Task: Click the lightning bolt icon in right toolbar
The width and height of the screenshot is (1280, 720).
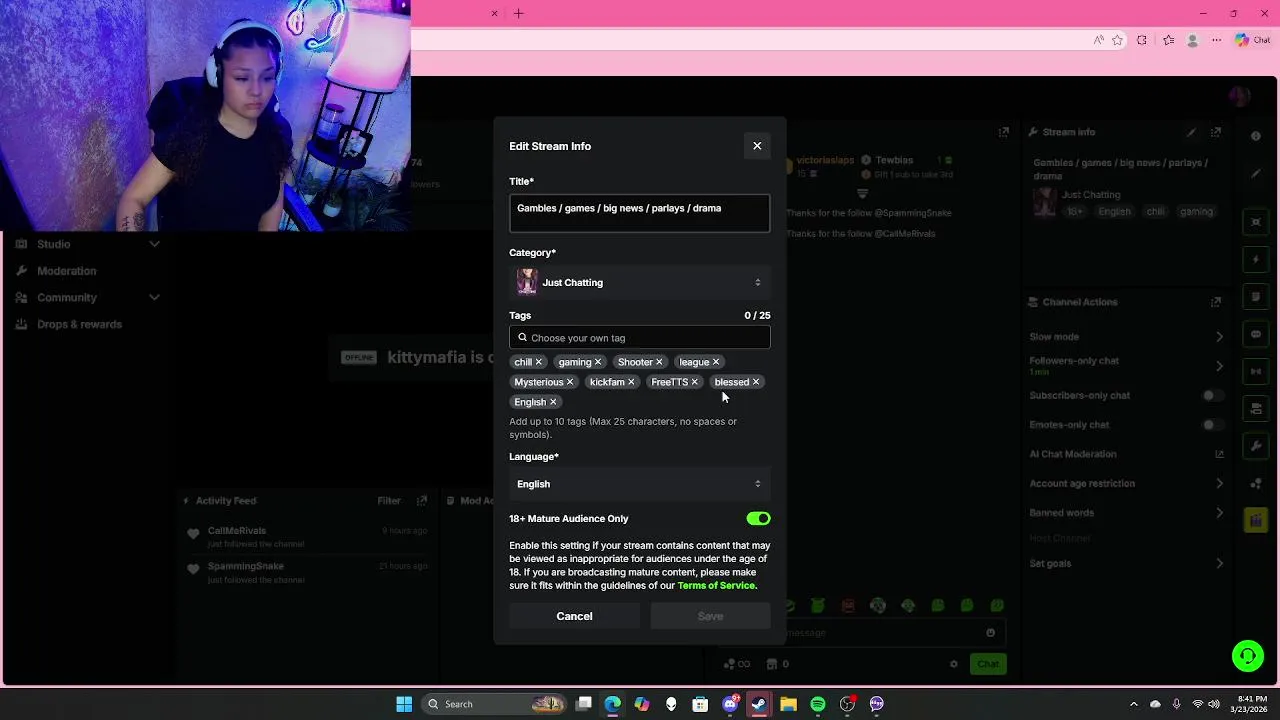Action: pos(1256,260)
